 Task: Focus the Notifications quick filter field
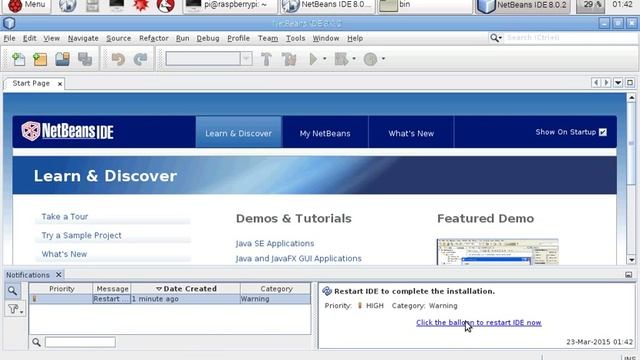pos(80,342)
